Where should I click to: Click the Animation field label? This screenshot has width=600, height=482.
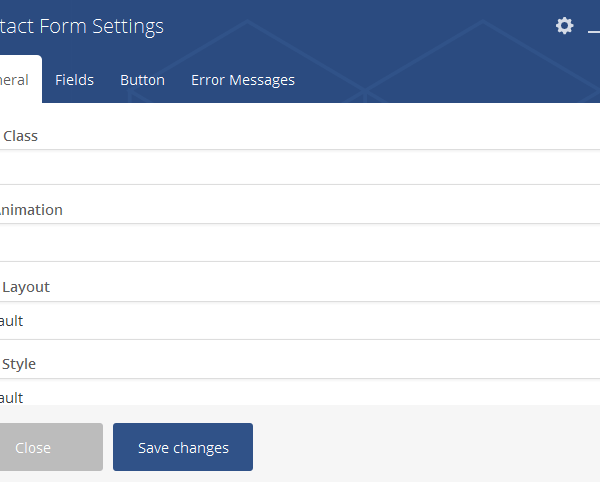31,210
